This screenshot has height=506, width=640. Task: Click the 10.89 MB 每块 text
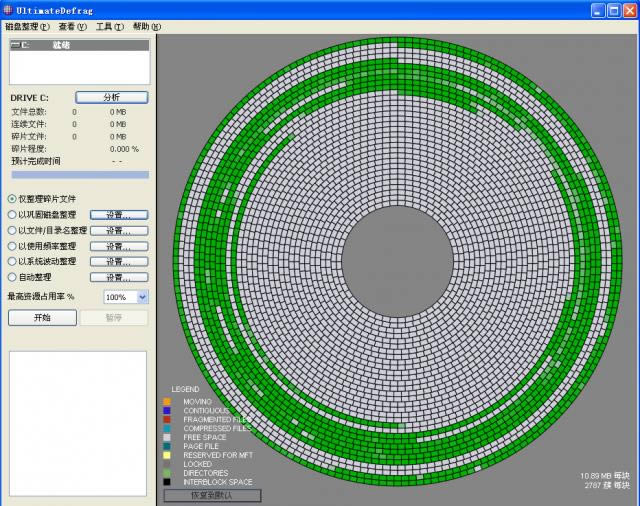point(605,476)
